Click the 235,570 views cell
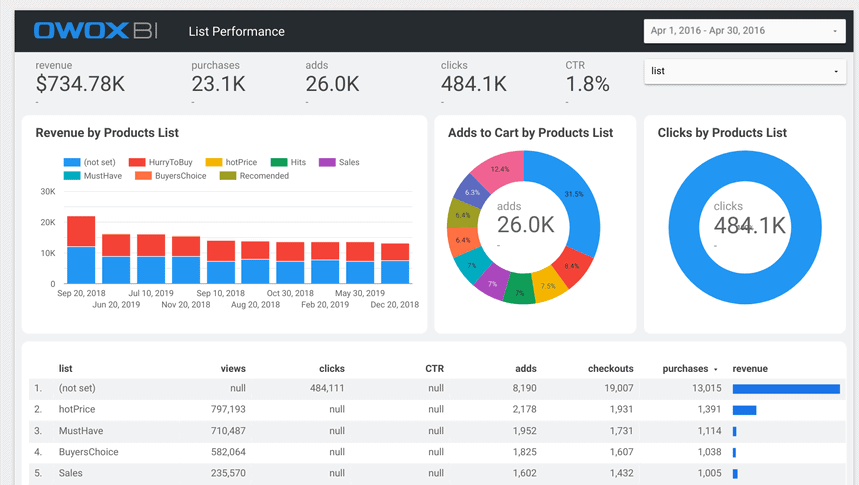859x485 pixels. (x=228, y=473)
